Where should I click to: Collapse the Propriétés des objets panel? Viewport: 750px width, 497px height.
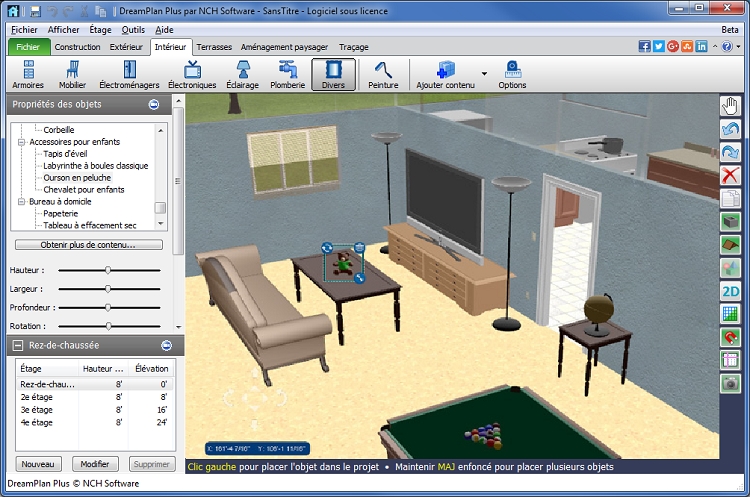154,104
